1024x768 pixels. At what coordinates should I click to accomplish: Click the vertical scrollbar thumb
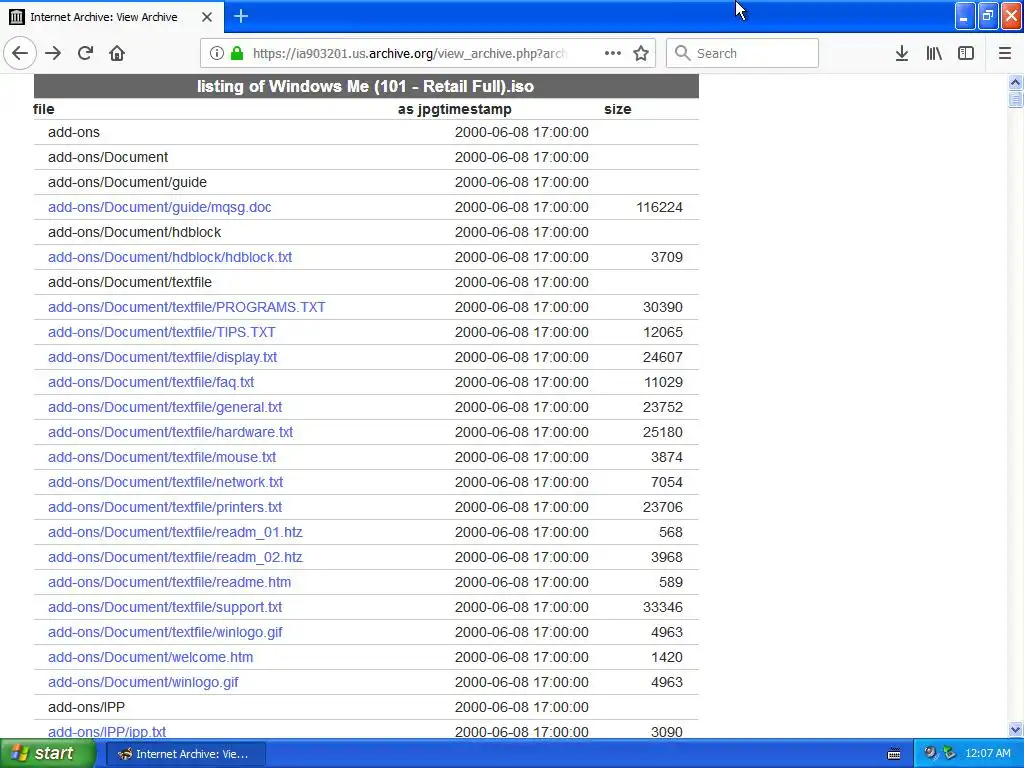[x=1015, y=99]
